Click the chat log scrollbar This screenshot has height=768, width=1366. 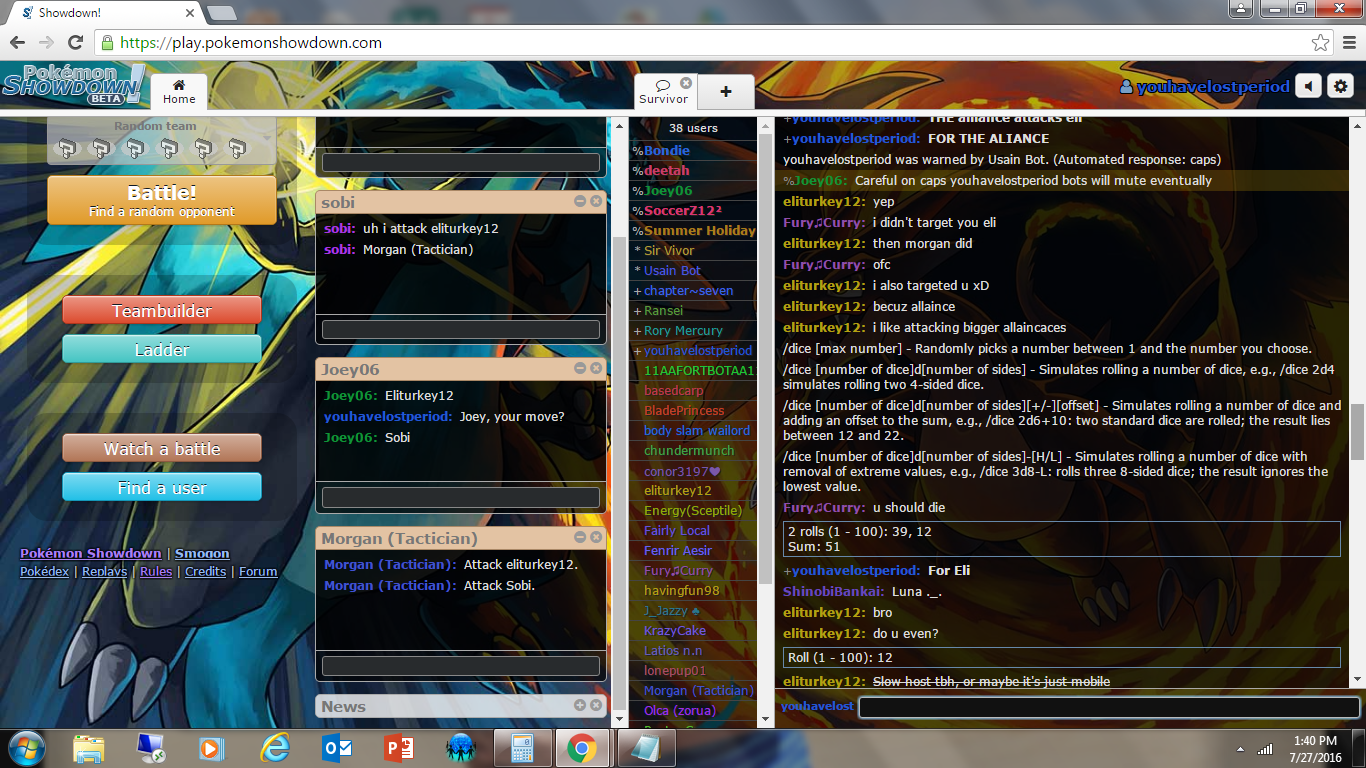point(1357,430)
